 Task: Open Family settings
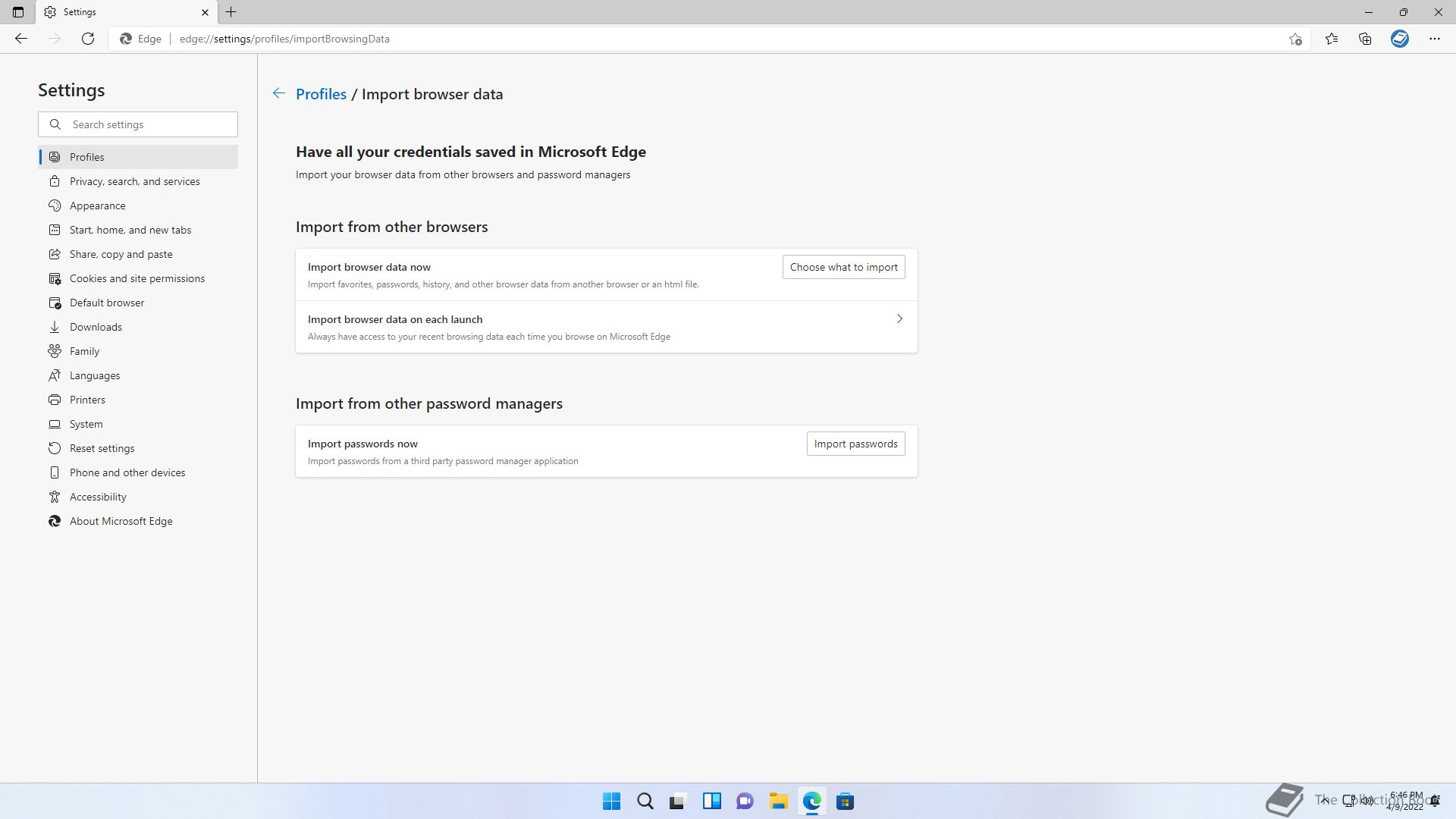pos(138,351)
